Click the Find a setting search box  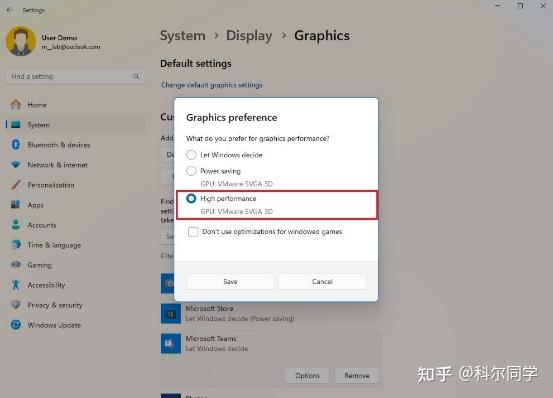[x=75, y=76]
